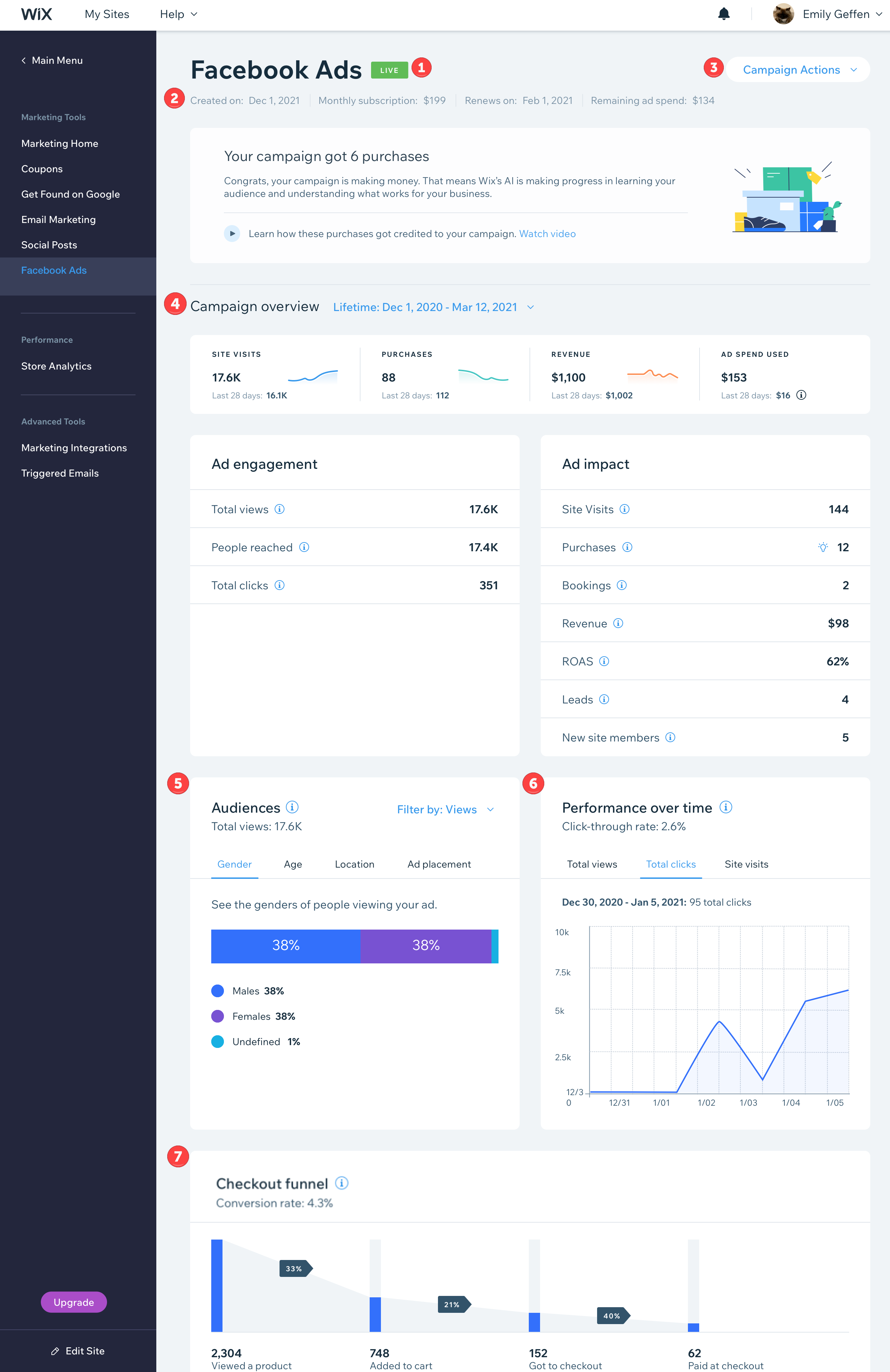Open the Campaign Actions dropdown
This screenshot has width=890, height=1372.
tap(798, 70)
